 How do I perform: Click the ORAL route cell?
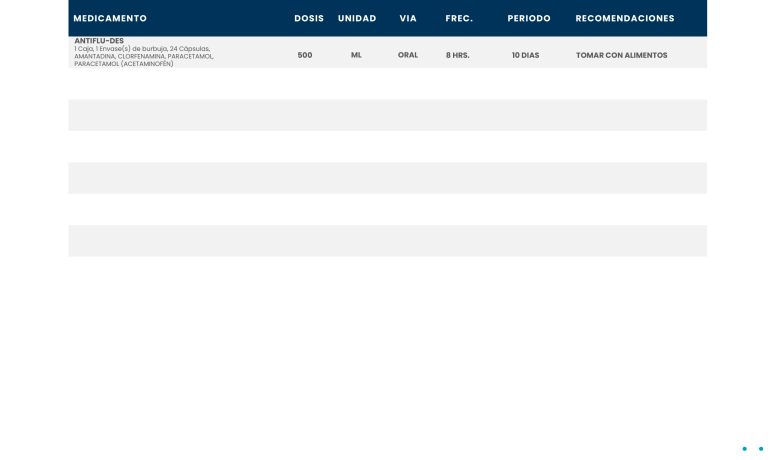[408, 55]
